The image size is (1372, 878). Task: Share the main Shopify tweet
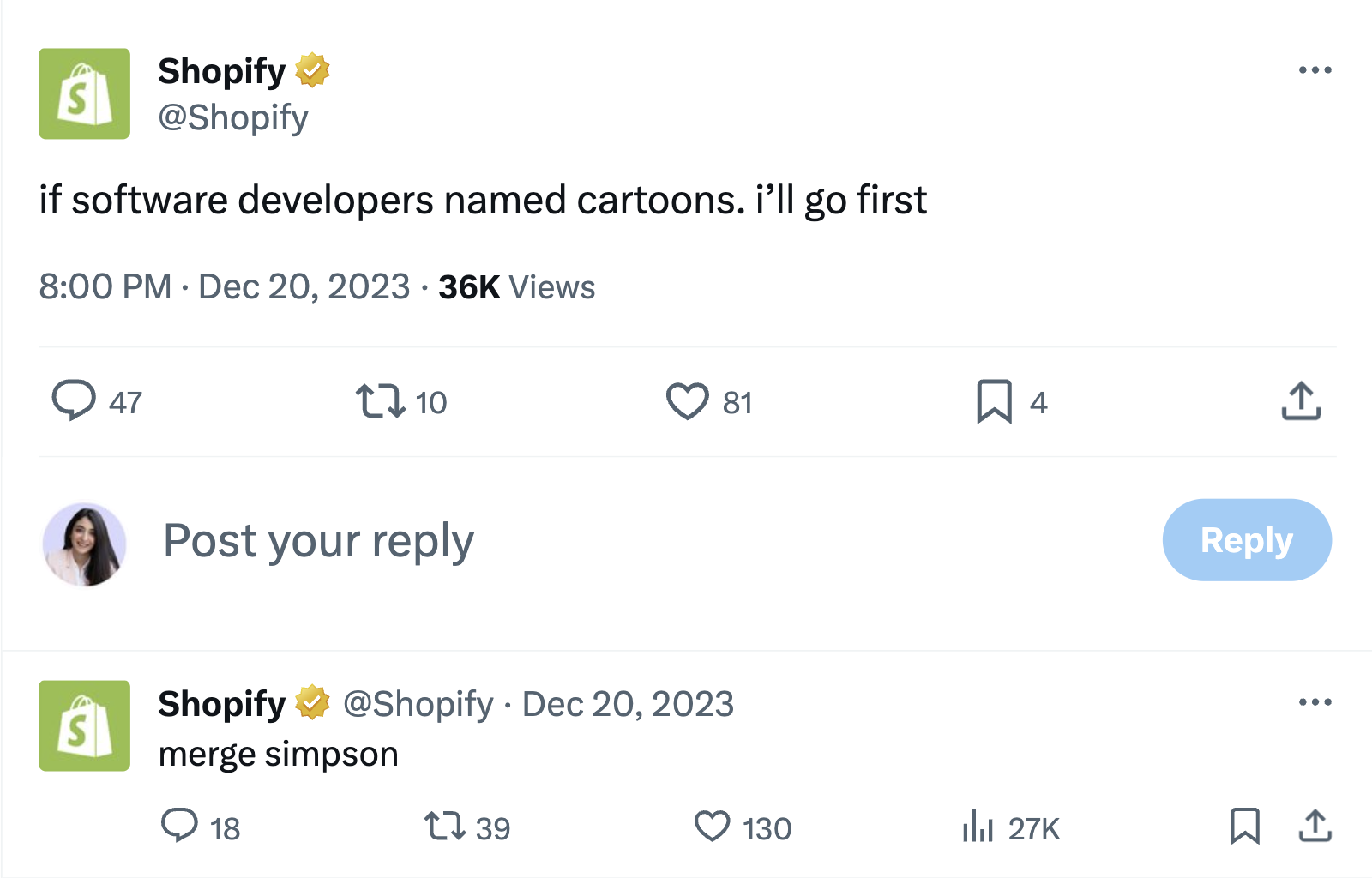point(1300,400)
